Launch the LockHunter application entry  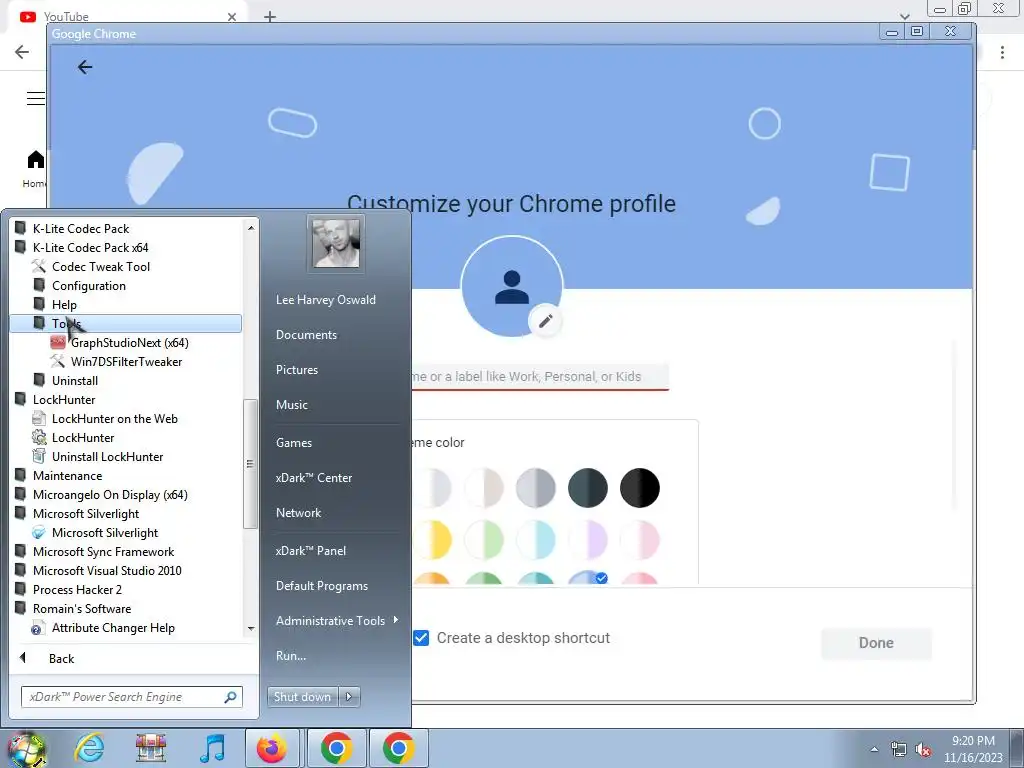coord(83,438)
